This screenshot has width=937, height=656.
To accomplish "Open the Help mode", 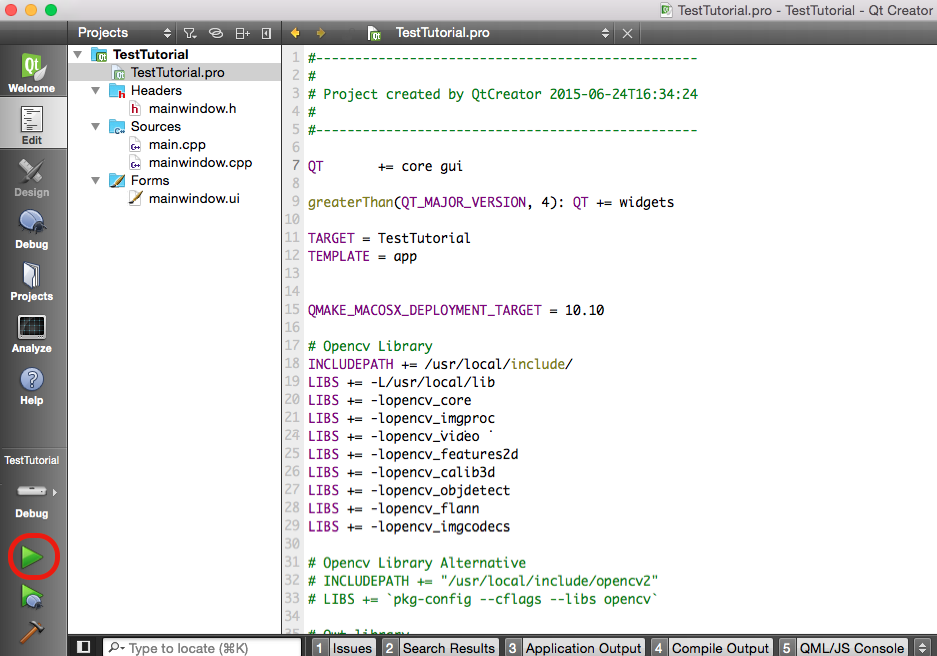I will 32,385.
